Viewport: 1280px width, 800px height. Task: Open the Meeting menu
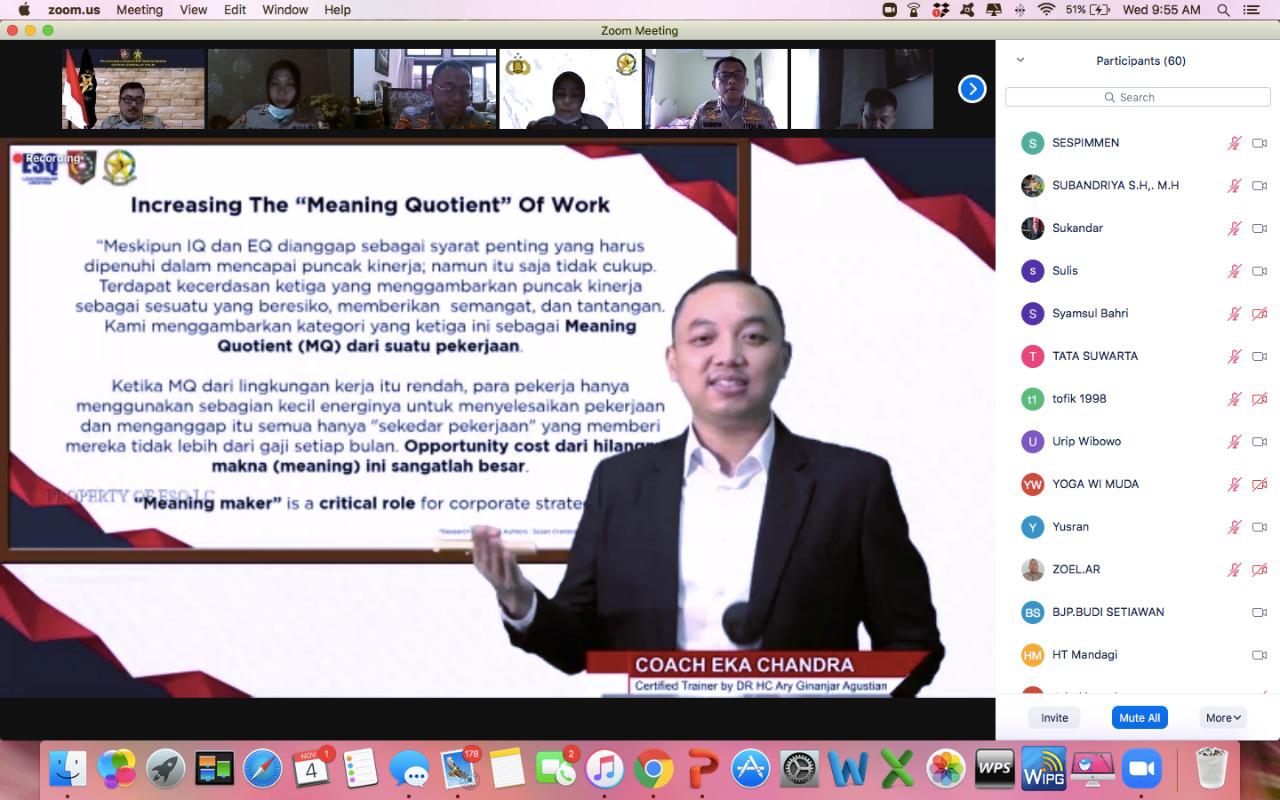point(139,10)
